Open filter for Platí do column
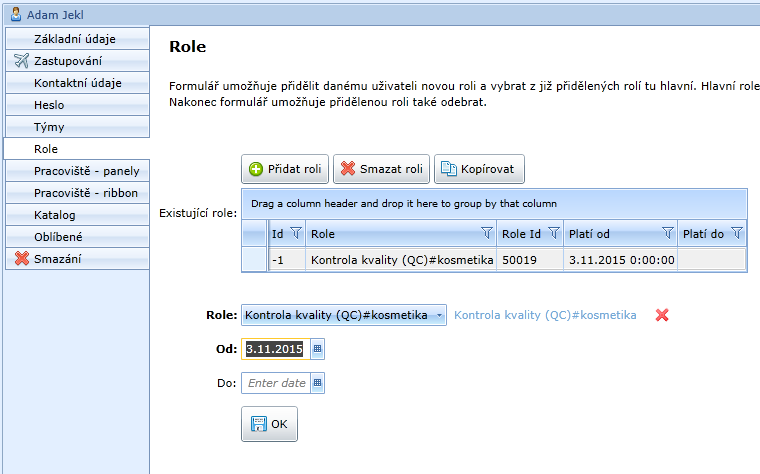 click(x=737, y=233)
